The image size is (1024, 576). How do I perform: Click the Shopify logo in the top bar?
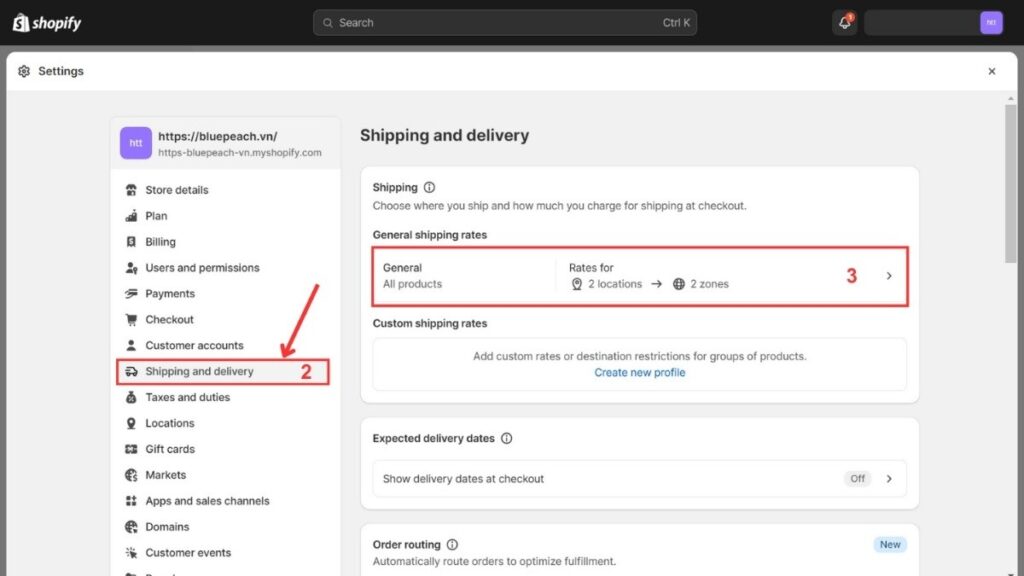[x=47, y=22]
